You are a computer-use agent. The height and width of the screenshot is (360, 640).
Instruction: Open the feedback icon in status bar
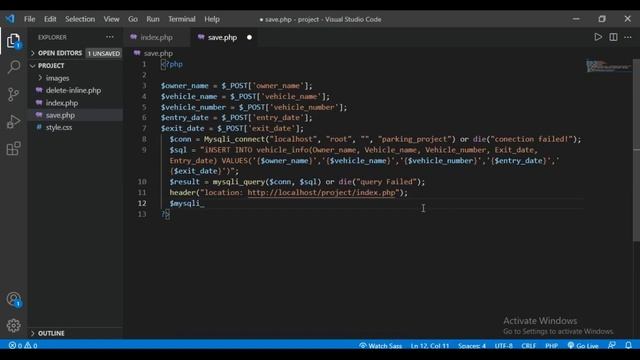[x=611, y=345]
